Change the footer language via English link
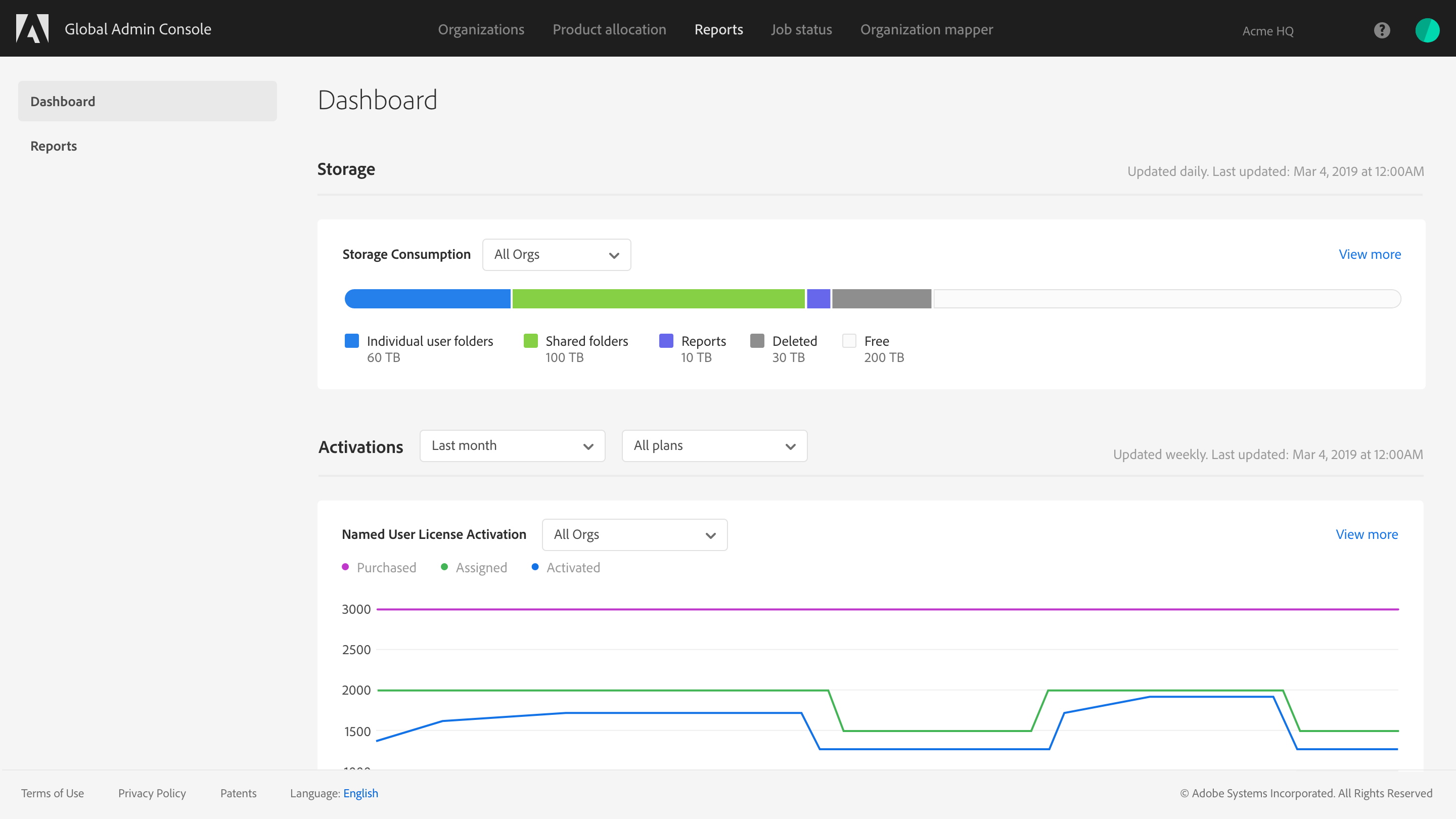 click(x=360, y=793)
